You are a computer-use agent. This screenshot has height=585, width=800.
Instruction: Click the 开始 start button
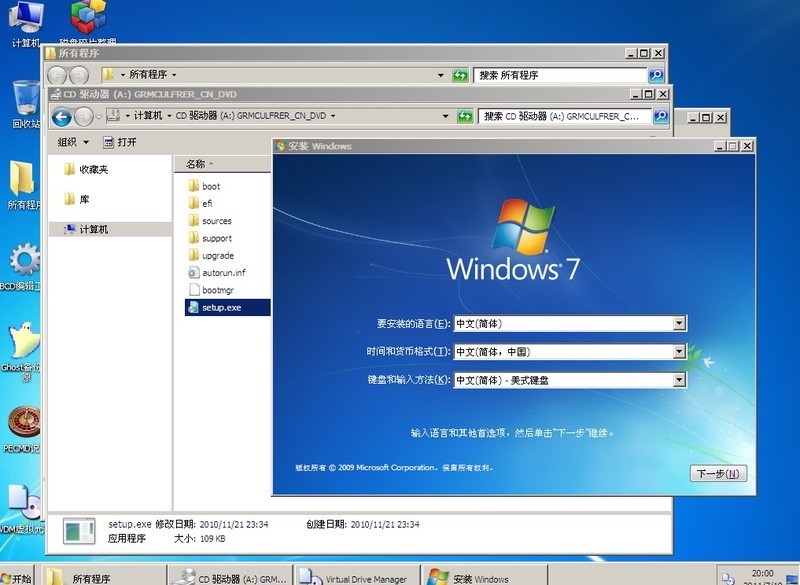(x=16, y=578)
